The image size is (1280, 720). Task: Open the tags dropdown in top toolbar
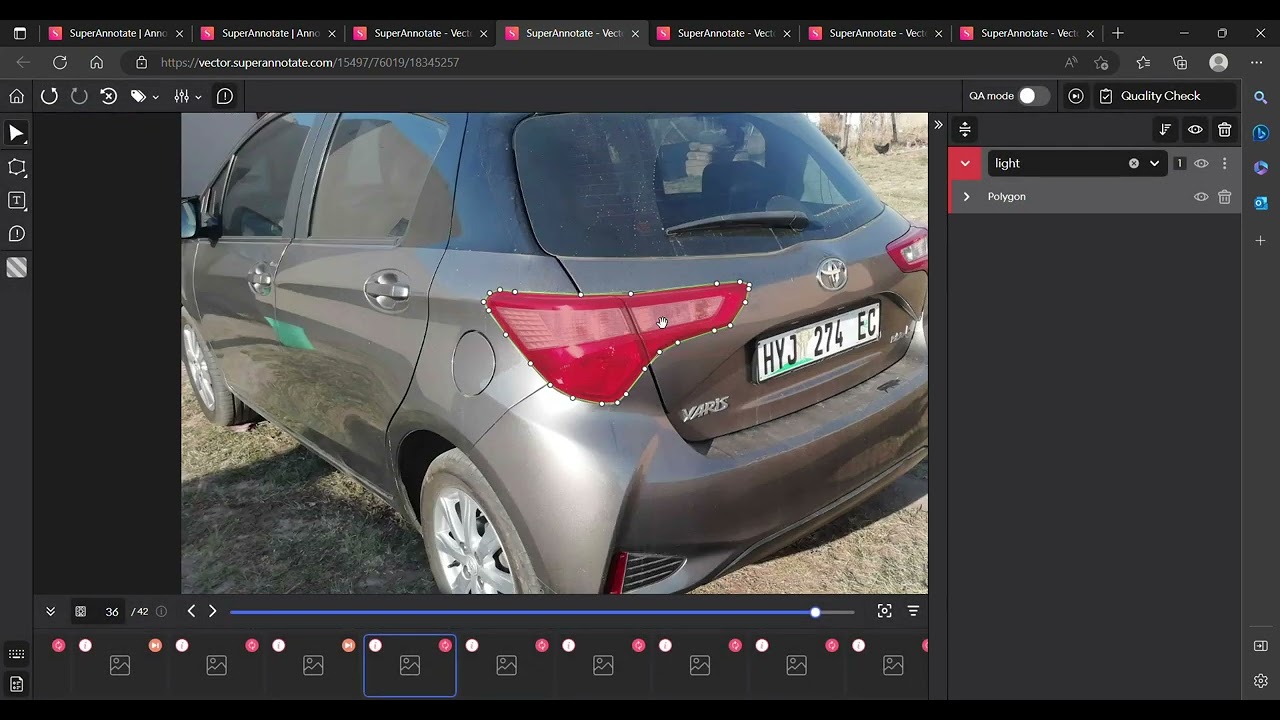click(144, 96)
